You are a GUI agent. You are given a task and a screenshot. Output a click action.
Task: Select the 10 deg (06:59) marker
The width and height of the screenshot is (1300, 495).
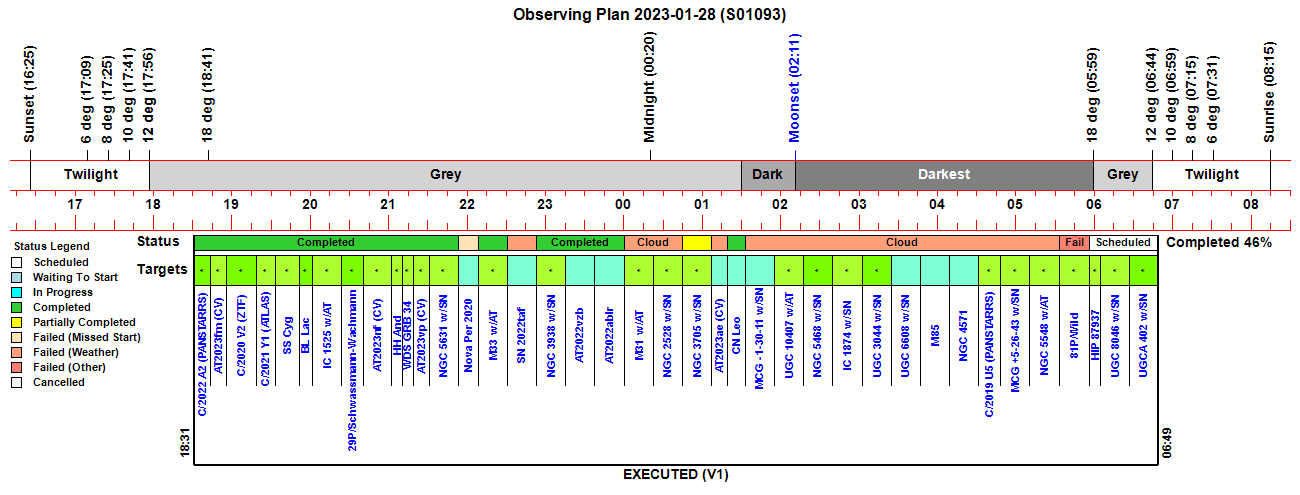tap(1171, 97)
